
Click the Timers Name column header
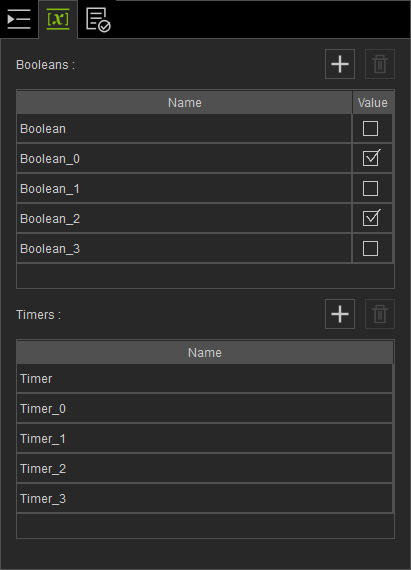(205, 353)
